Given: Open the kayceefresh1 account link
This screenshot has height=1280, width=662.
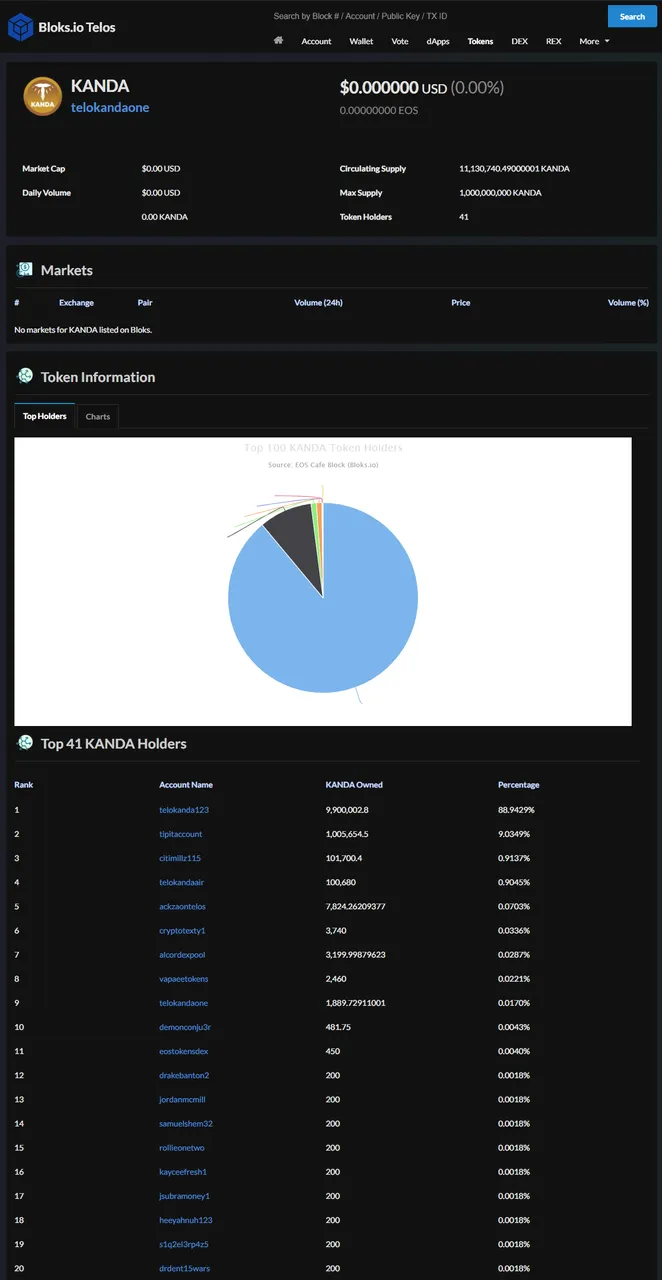Looking at the screenshot, I should click(x=183, y=1171).
